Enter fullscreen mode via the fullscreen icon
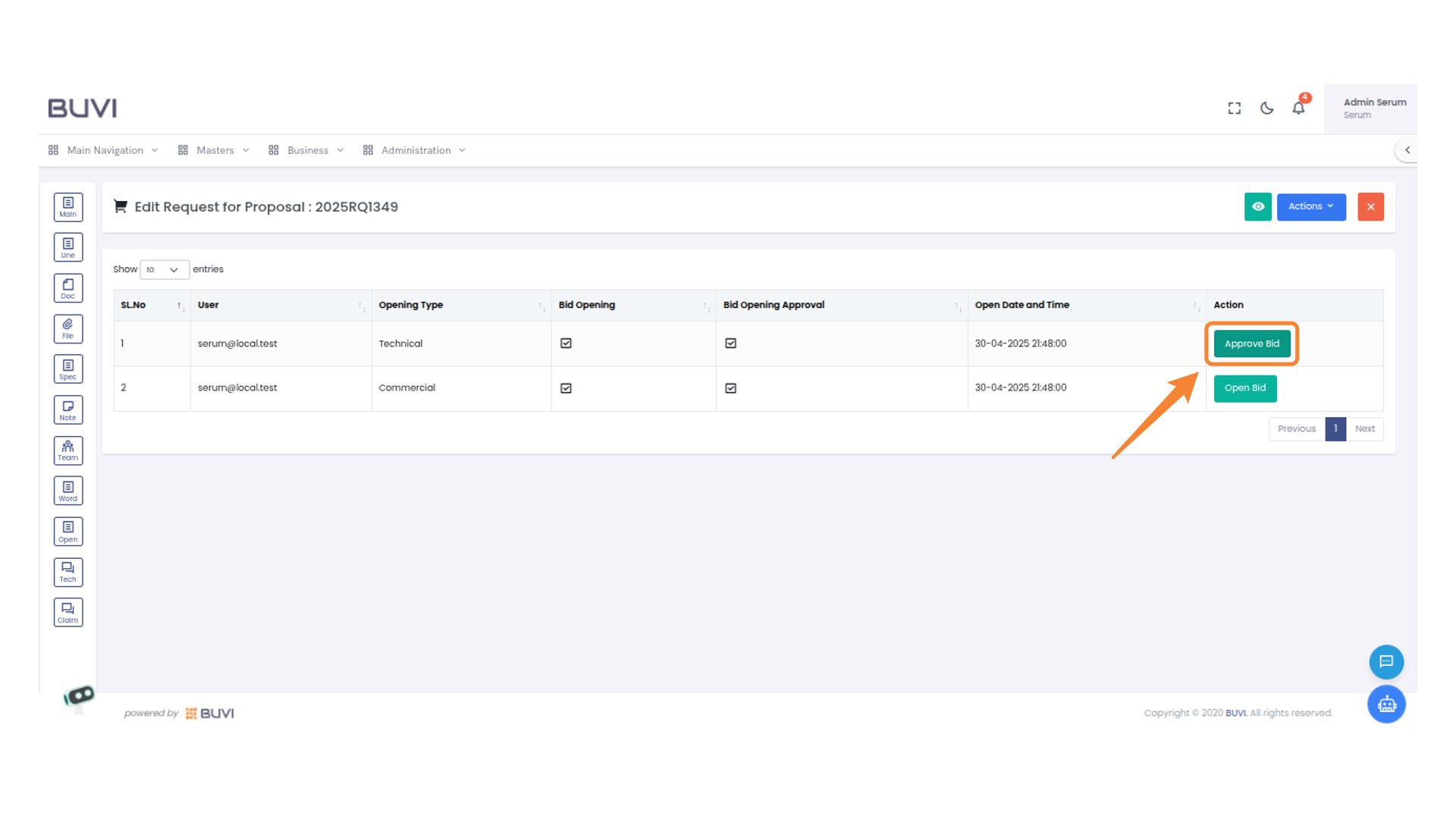The height and width of the screenshot is (819, 1456). pos(1235,108)
